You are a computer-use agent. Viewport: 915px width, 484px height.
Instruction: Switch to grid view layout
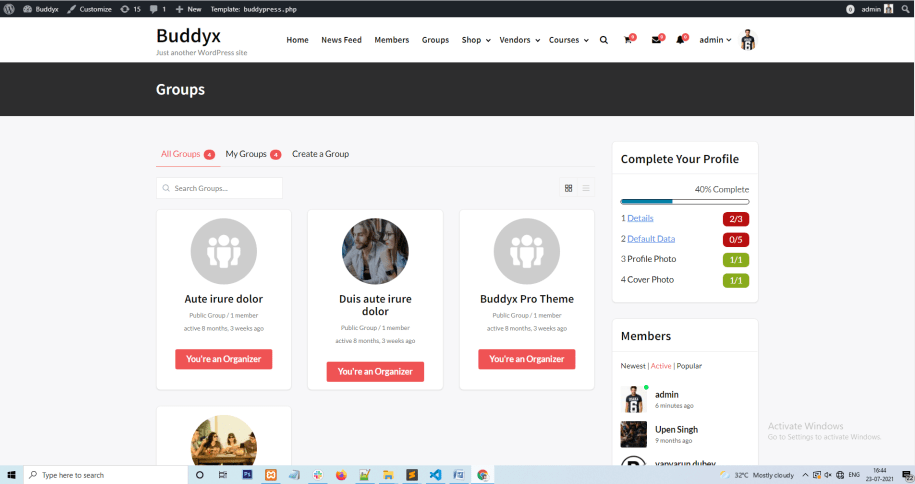click(568, 188)
